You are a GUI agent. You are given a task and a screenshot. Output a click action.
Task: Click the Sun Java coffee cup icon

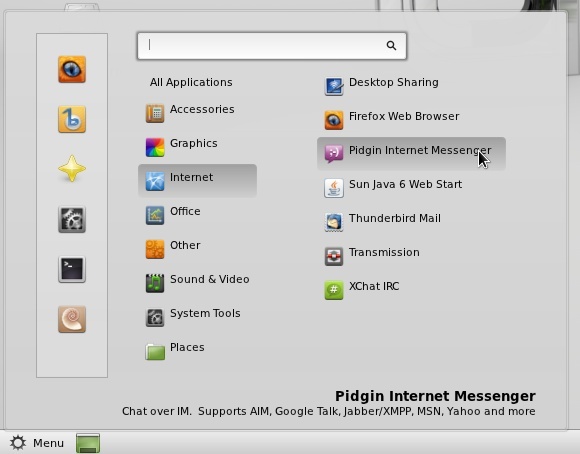pos(334,188)
